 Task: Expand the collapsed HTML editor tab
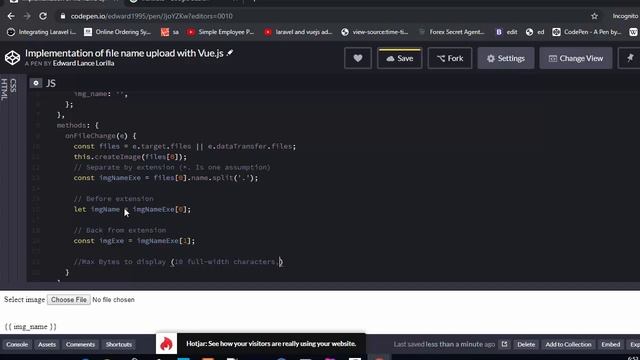[x=4, y=89]
